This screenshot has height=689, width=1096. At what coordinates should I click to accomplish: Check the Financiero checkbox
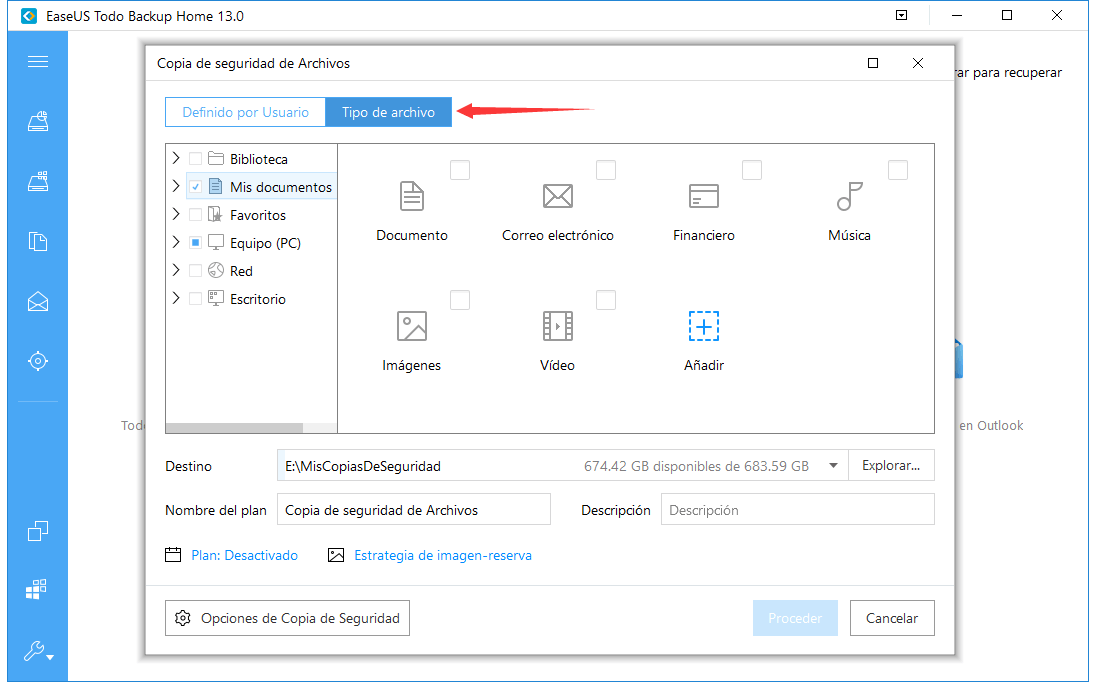pyautogui.click(x=752, y=170)
